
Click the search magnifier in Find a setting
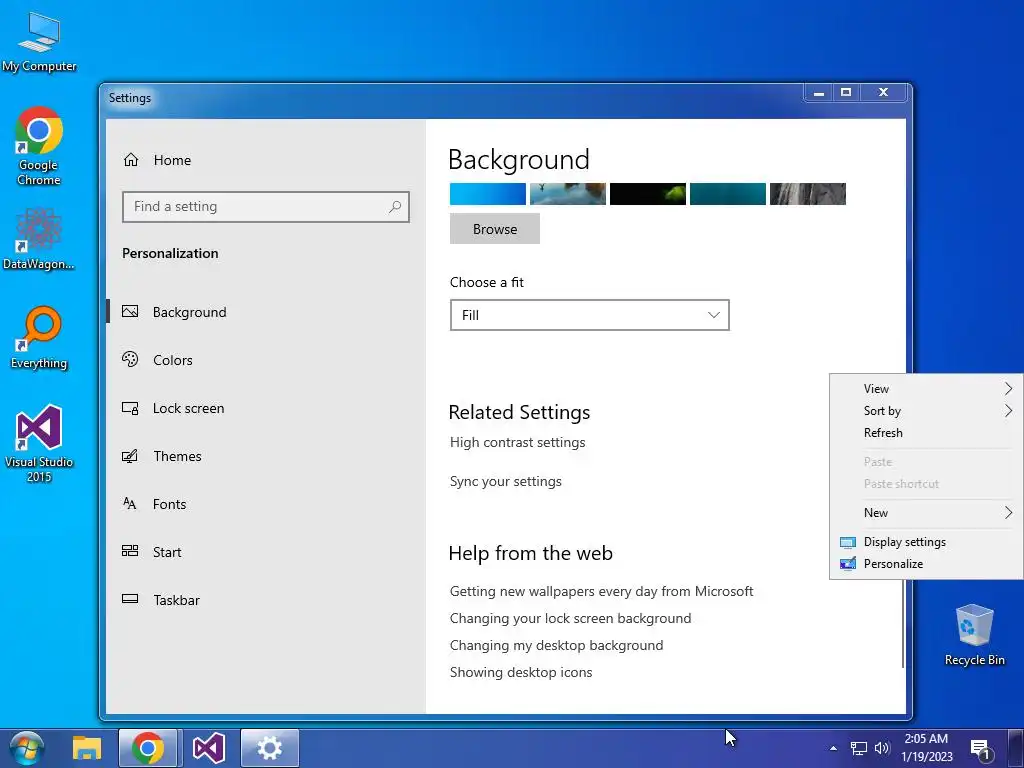tap(395, 207)
